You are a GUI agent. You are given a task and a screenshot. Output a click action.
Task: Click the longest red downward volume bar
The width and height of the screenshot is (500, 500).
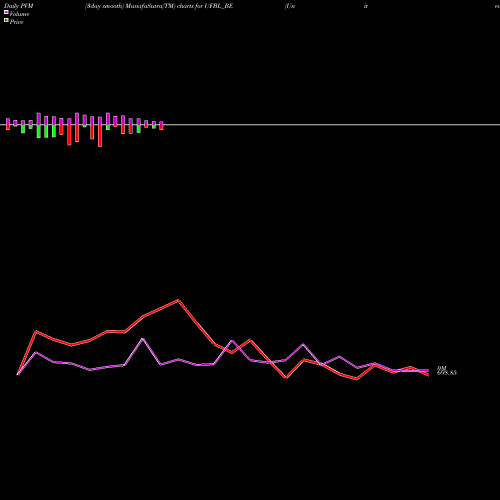100,136
